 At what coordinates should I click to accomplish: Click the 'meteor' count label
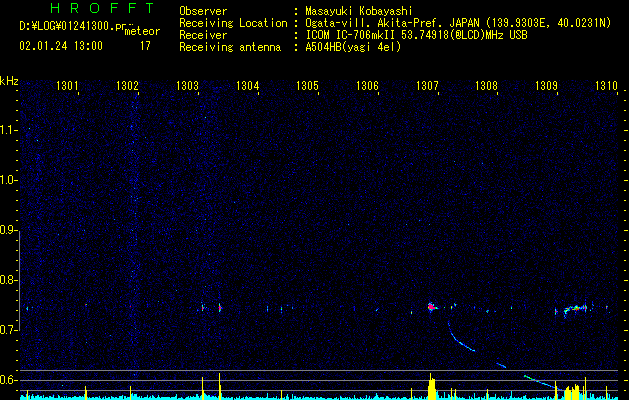tap(144, 31)
